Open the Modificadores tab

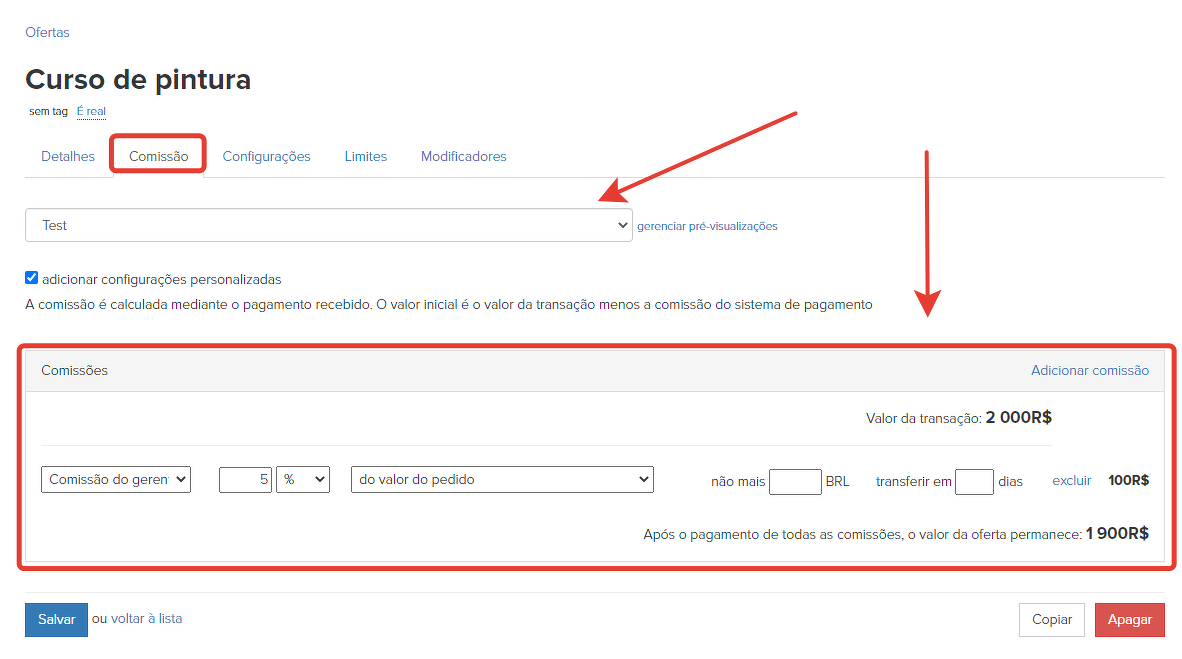click(x=463, y=156)
